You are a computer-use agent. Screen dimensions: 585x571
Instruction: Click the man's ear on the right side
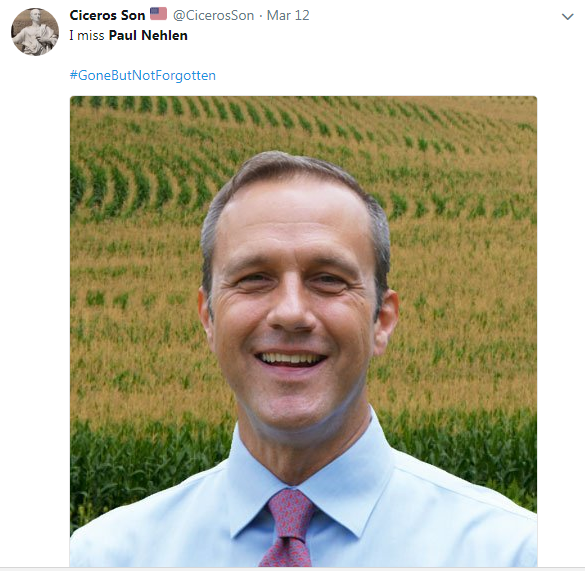pos(386,321)
